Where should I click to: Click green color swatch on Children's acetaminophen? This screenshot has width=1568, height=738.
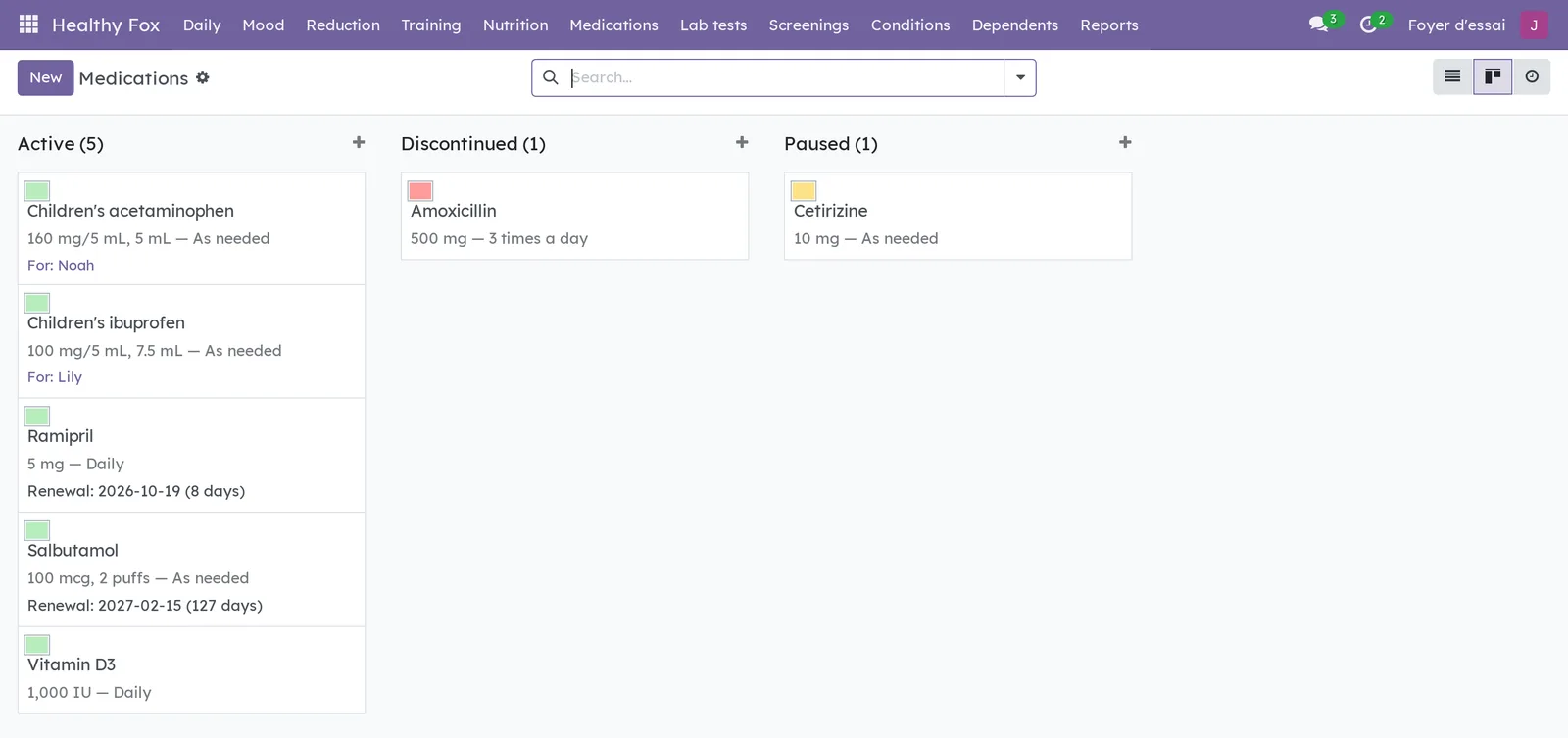pos(37,191)
